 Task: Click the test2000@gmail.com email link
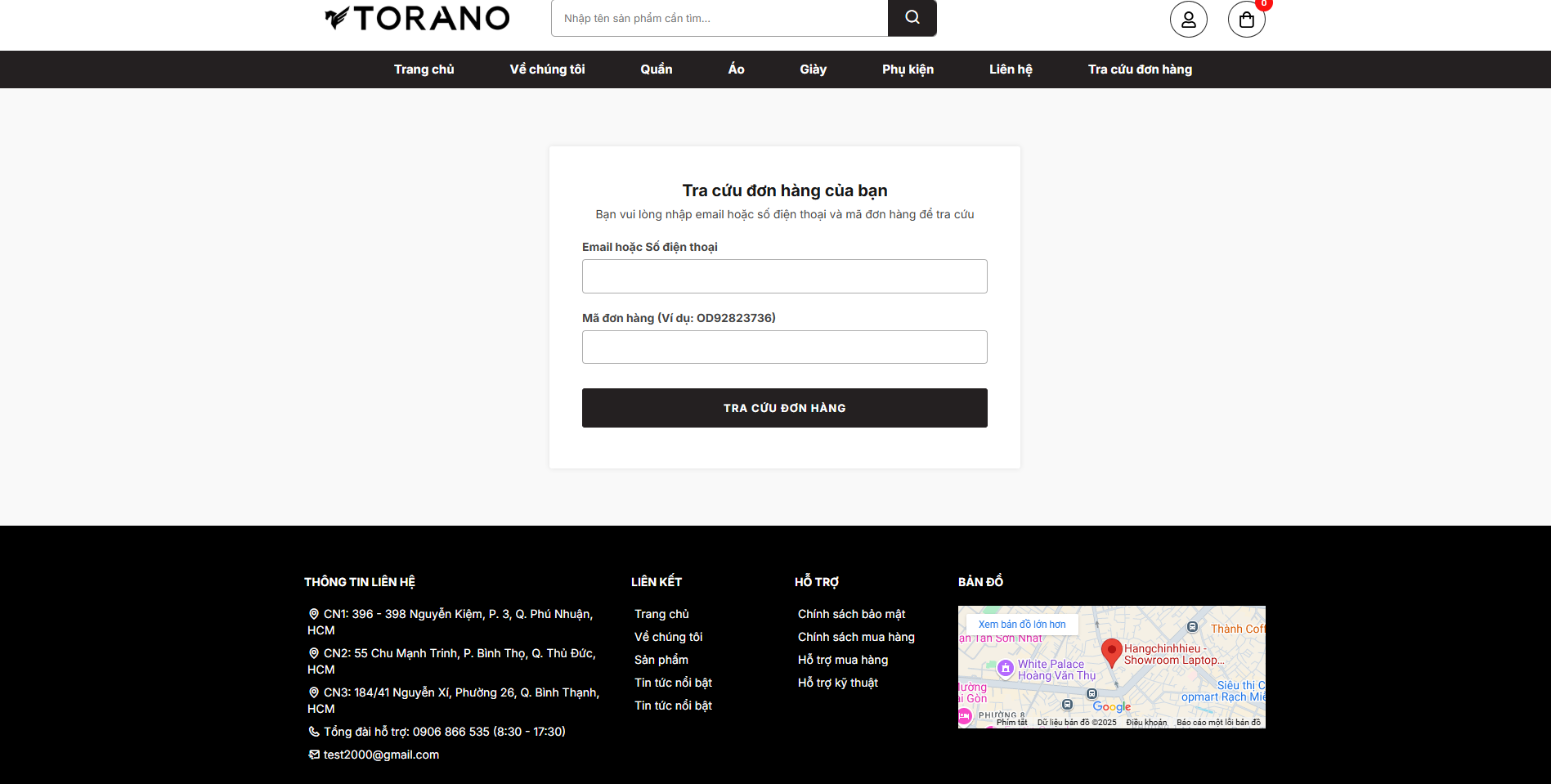click(x=381, y=755)
